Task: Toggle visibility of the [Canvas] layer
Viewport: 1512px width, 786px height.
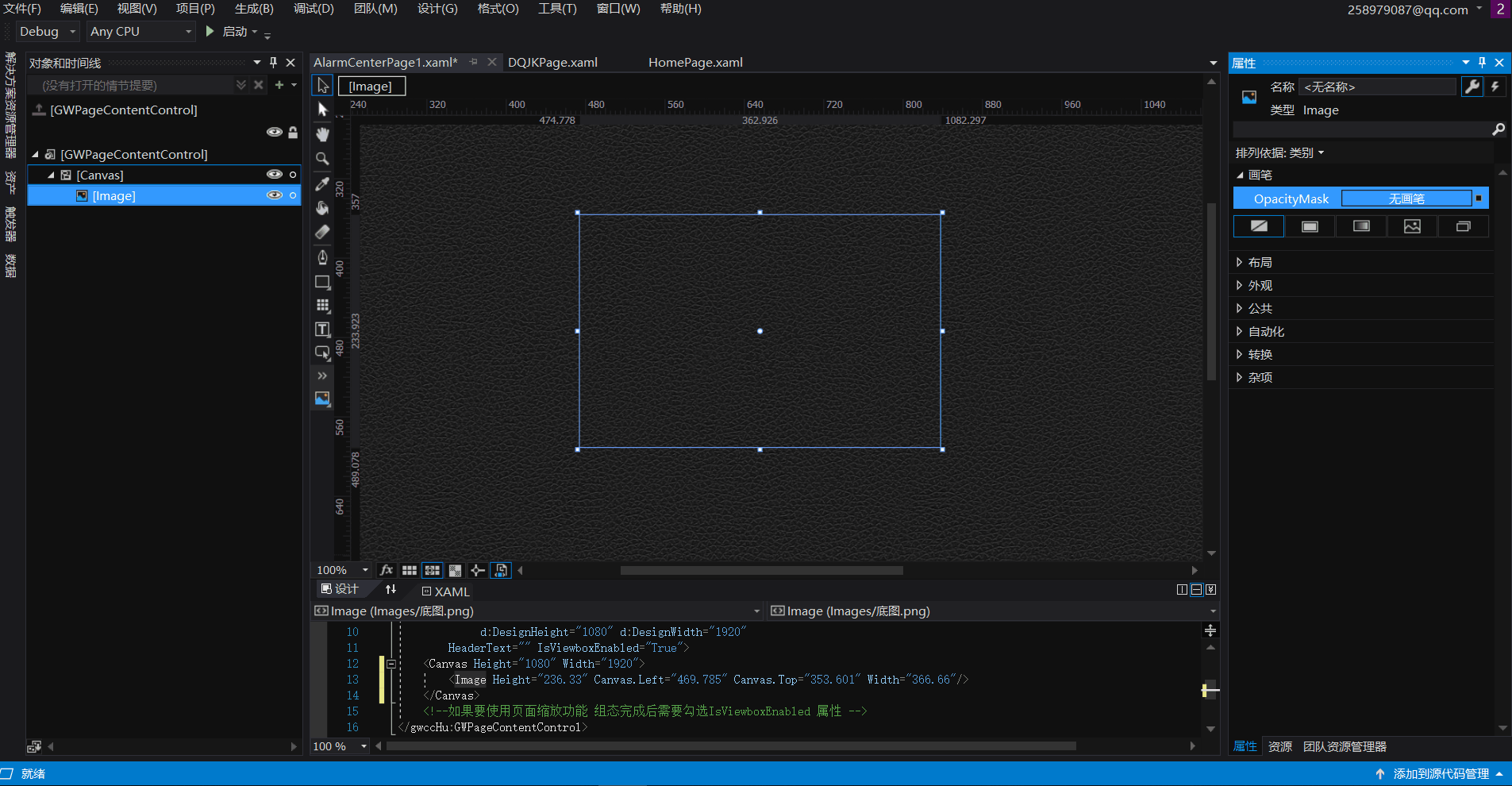Action: tap(274, 175)
